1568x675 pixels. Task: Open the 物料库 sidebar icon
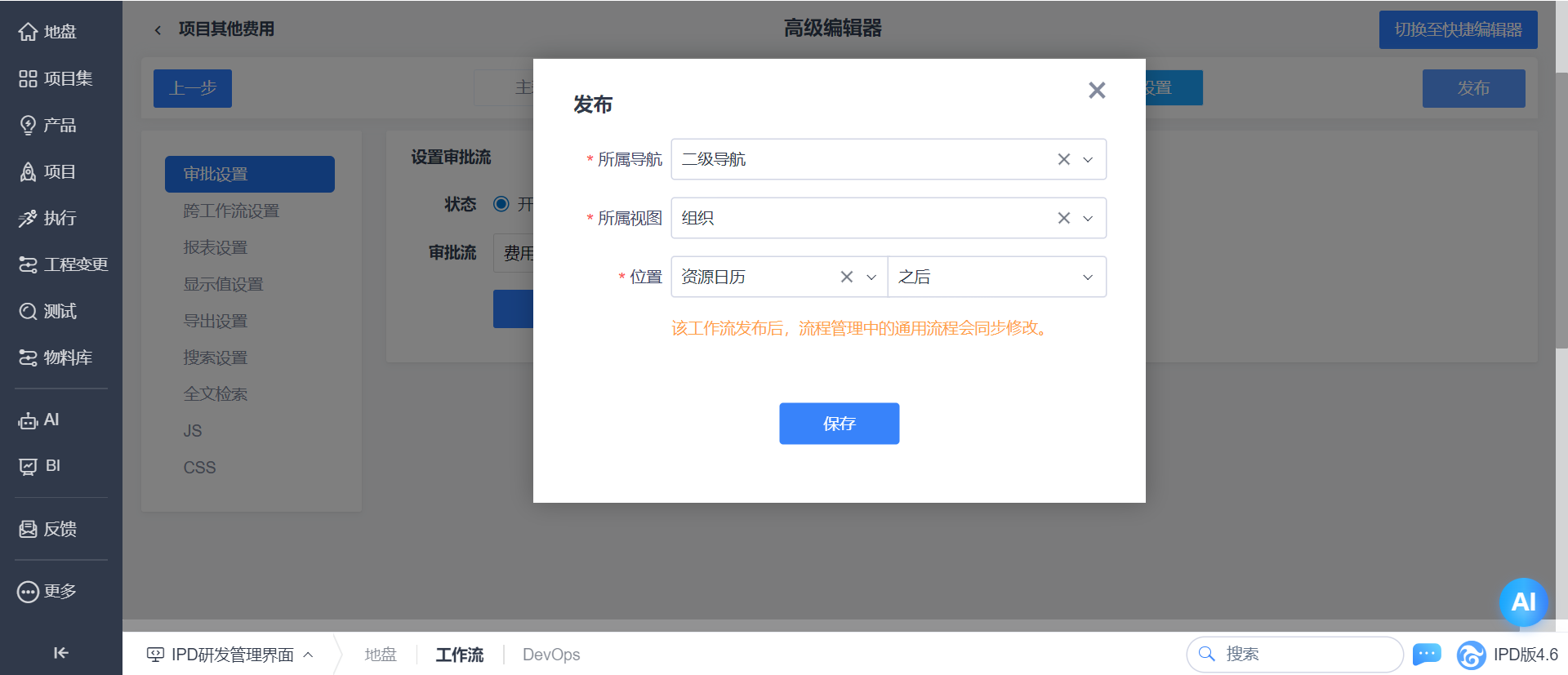point(29,357)
